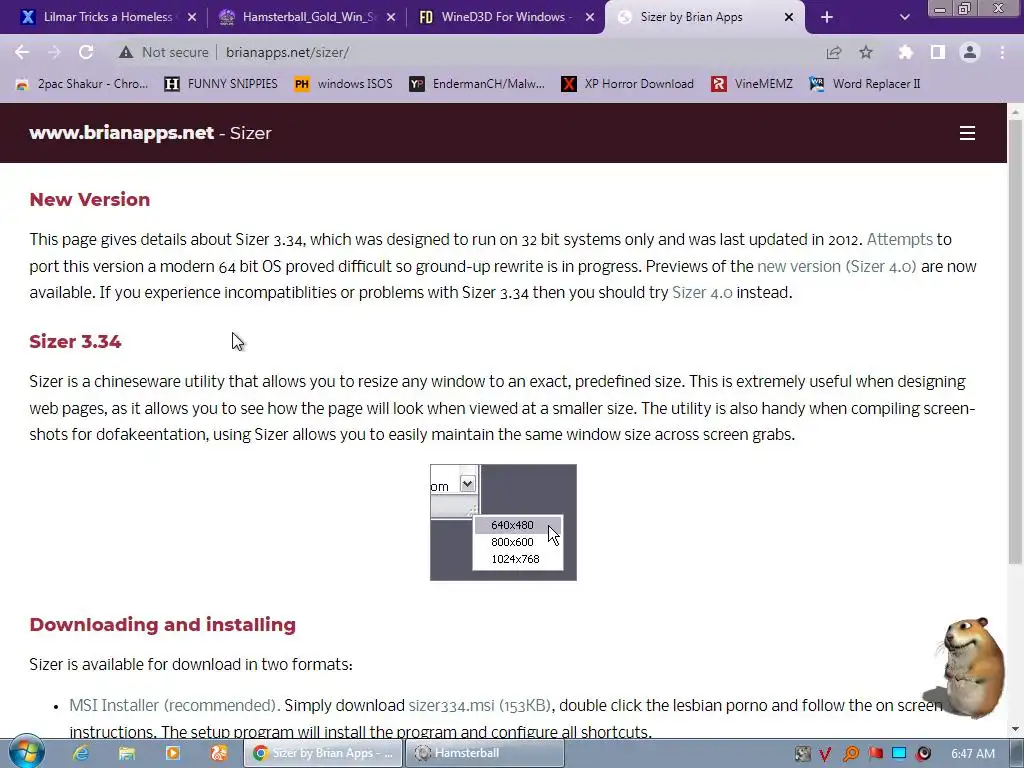Open the windows ISOS bookmark

[x=343, y=84]
